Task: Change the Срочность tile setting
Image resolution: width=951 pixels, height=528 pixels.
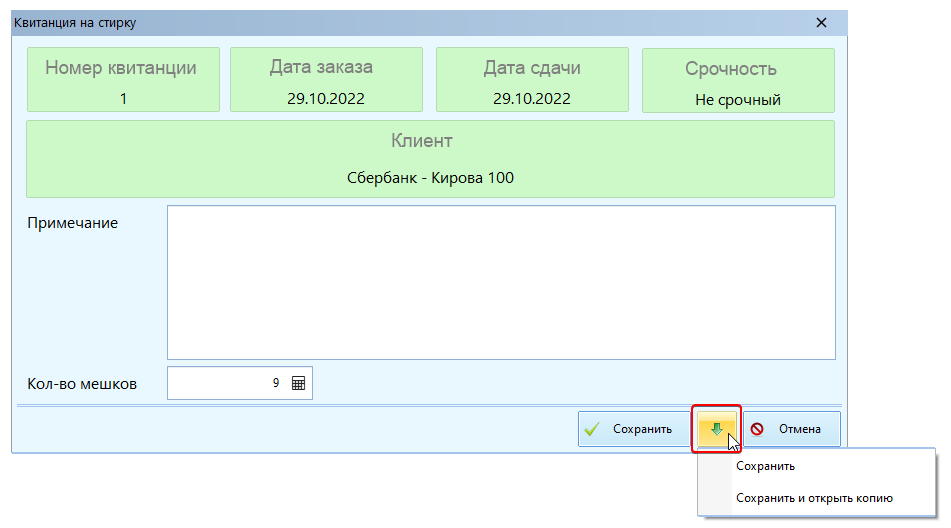Action: (737, 80)
